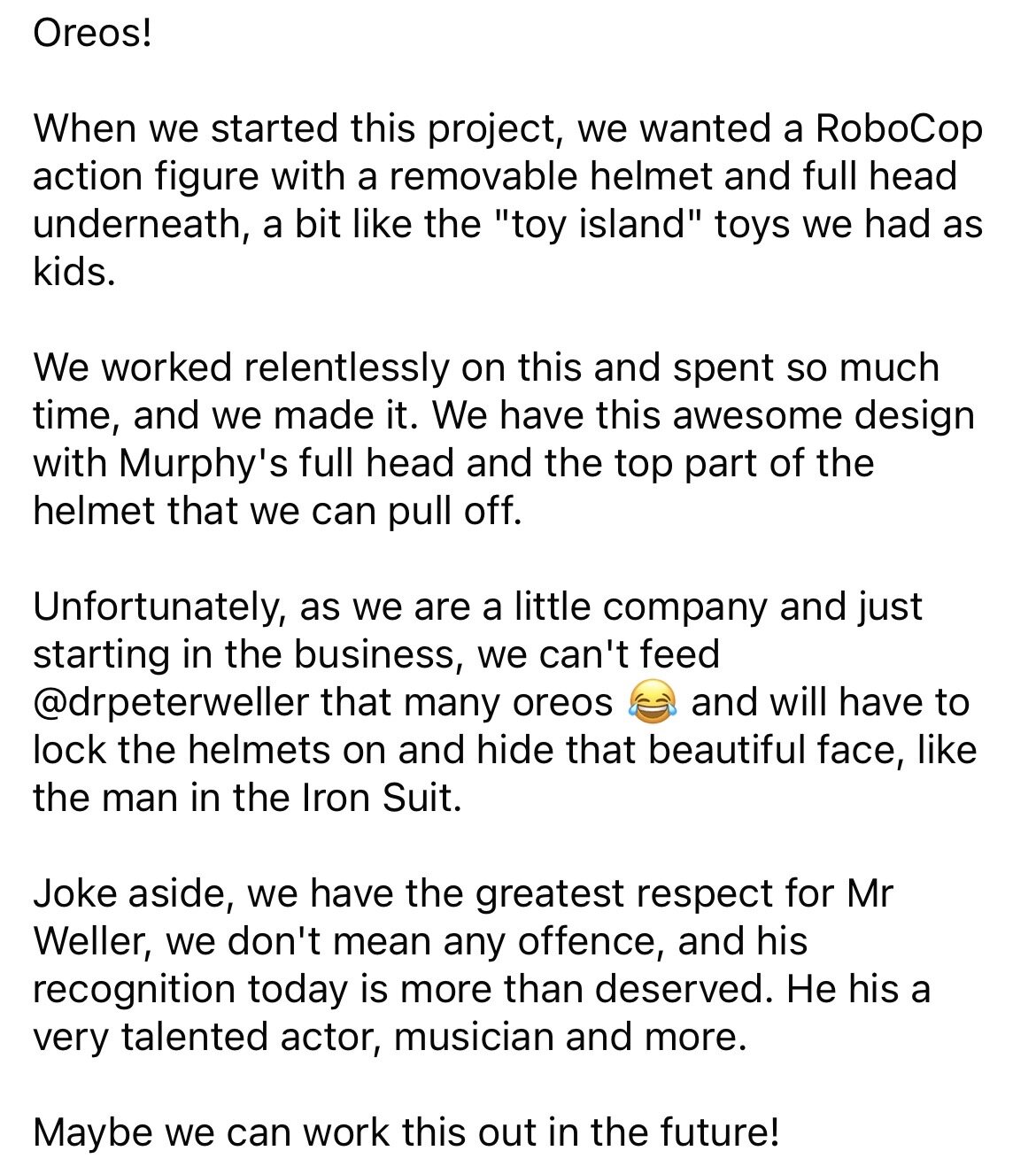Click the words "awesome design"
Image resolution: width=1036 pixels, height=1174 pixels.
[816, 415]
